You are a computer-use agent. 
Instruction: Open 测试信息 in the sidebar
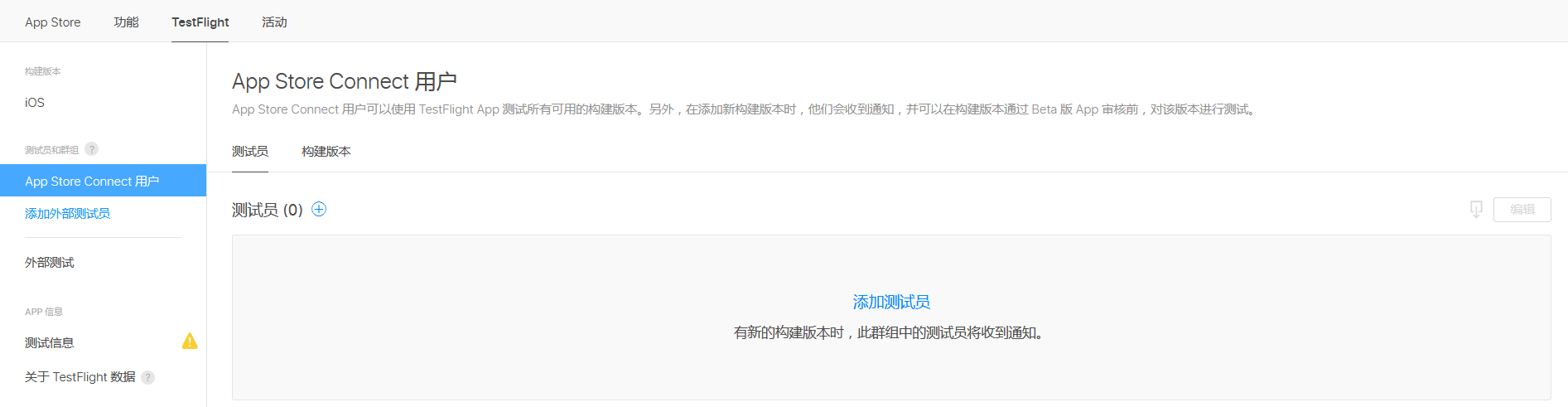pos(50,343)
